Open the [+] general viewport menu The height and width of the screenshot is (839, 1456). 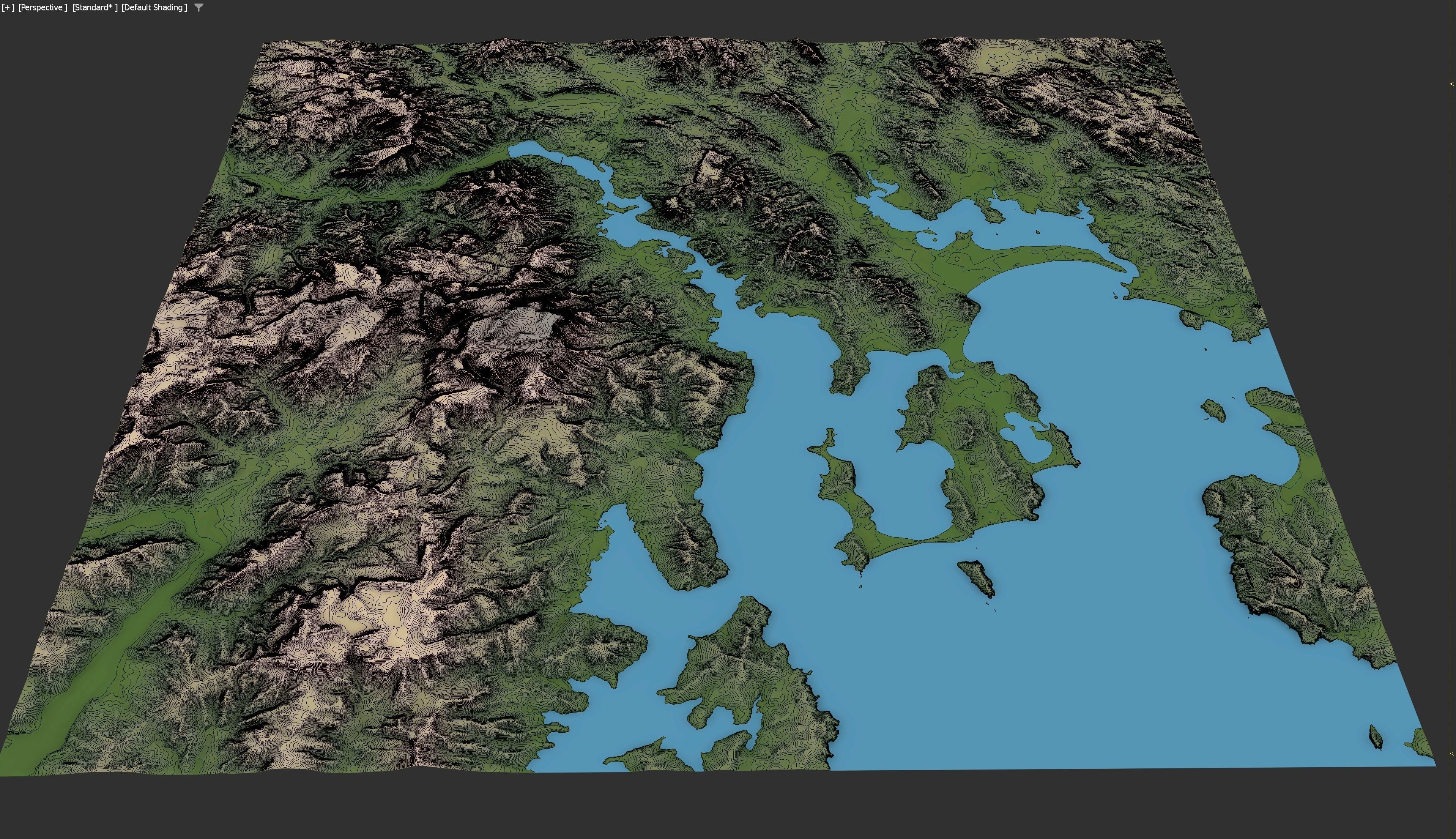tap(8, 8)
